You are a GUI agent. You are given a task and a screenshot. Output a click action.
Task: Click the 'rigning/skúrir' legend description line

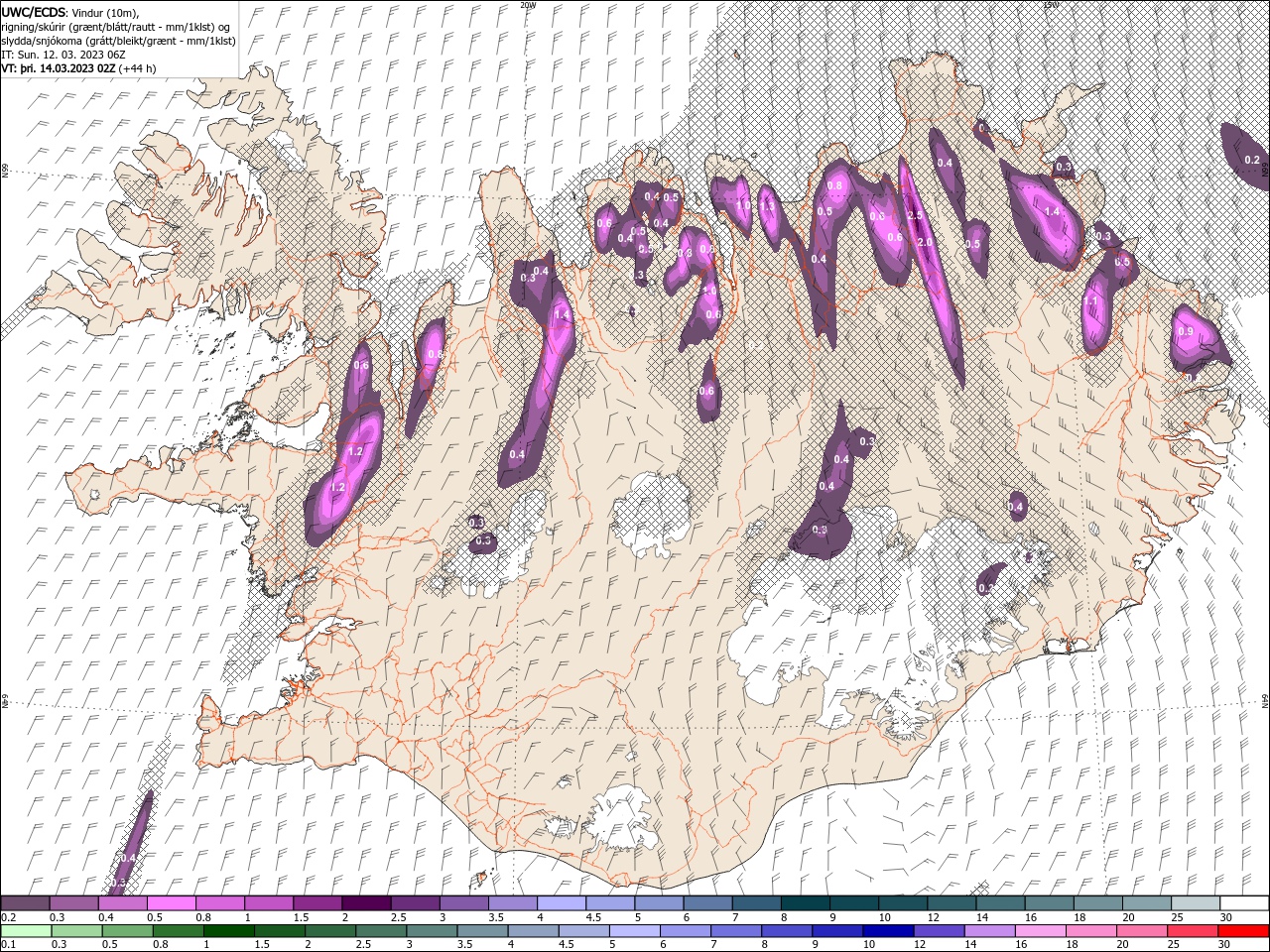click(x=117, y=27)
